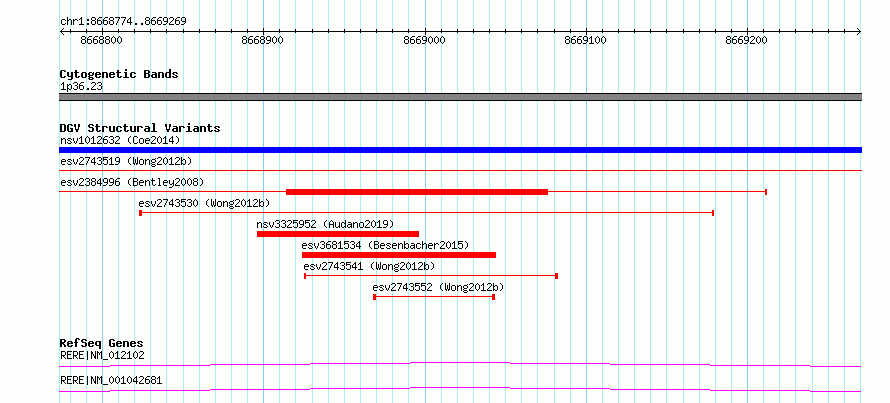Viewport: 890px width, 403px height.
Task: Click the RERE|NM_012102 gene label
Action: click(102, 356)
